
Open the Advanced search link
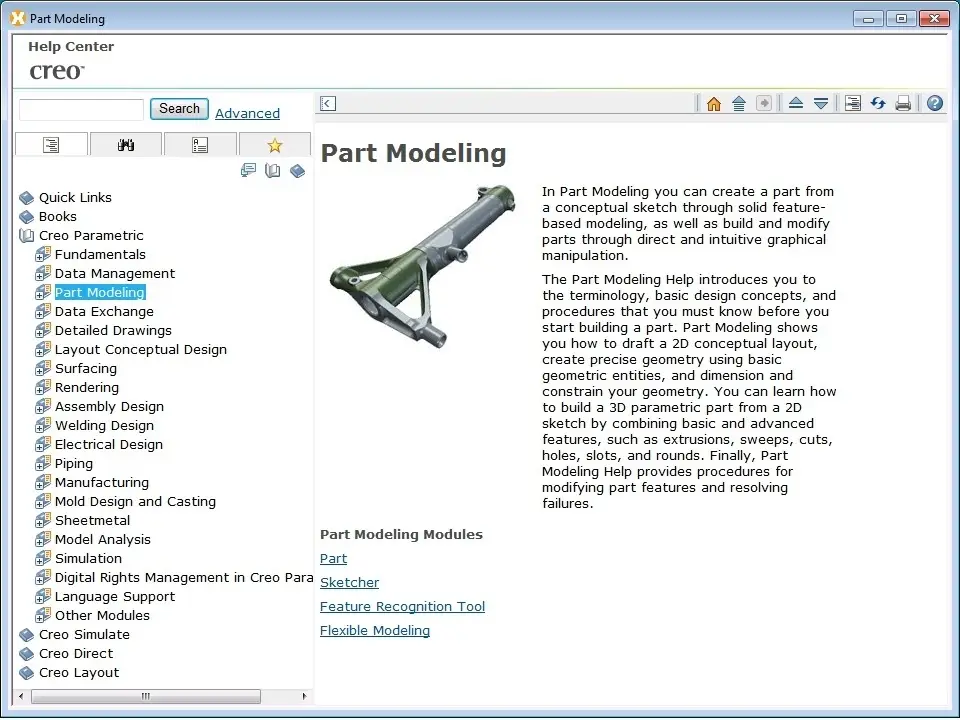[x=247, y=113]
